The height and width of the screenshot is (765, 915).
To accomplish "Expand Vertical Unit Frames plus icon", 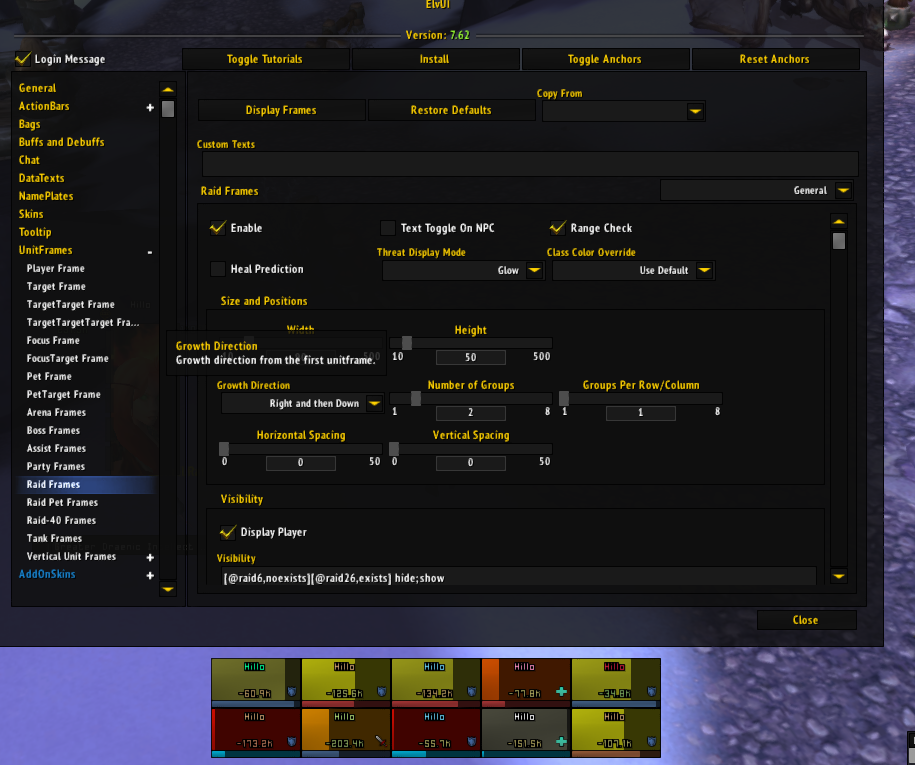I will coord(150,557).
